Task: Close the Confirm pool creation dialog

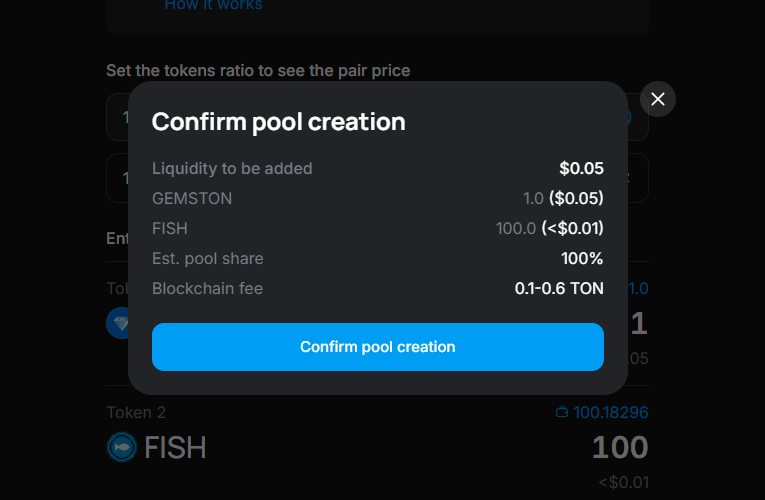Action: [x=657, y=99]
